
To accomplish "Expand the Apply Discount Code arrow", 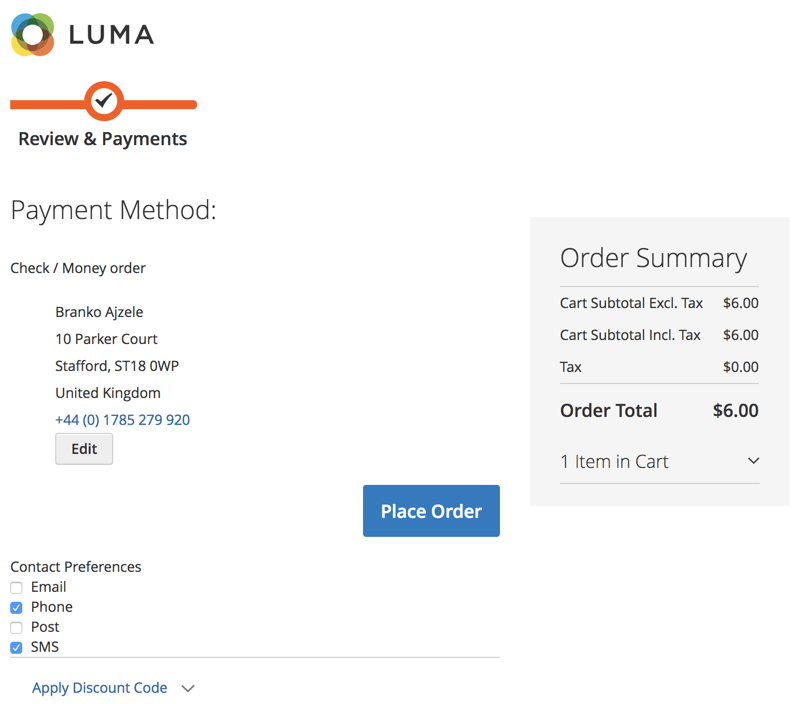I will tap(188, 688).
